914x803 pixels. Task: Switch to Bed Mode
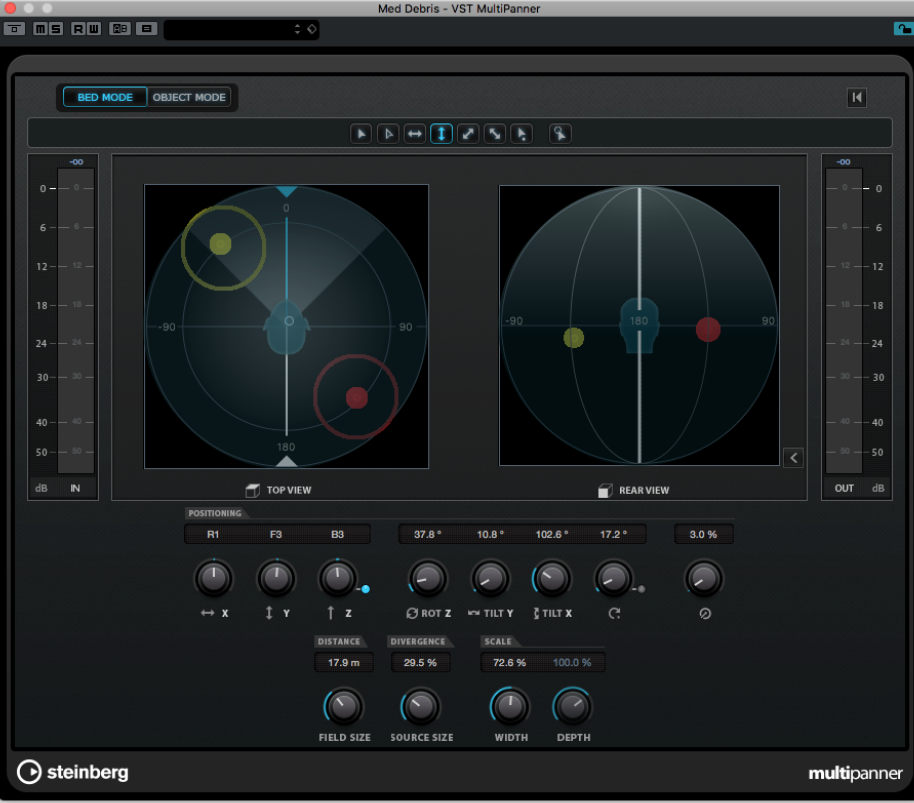105,97
